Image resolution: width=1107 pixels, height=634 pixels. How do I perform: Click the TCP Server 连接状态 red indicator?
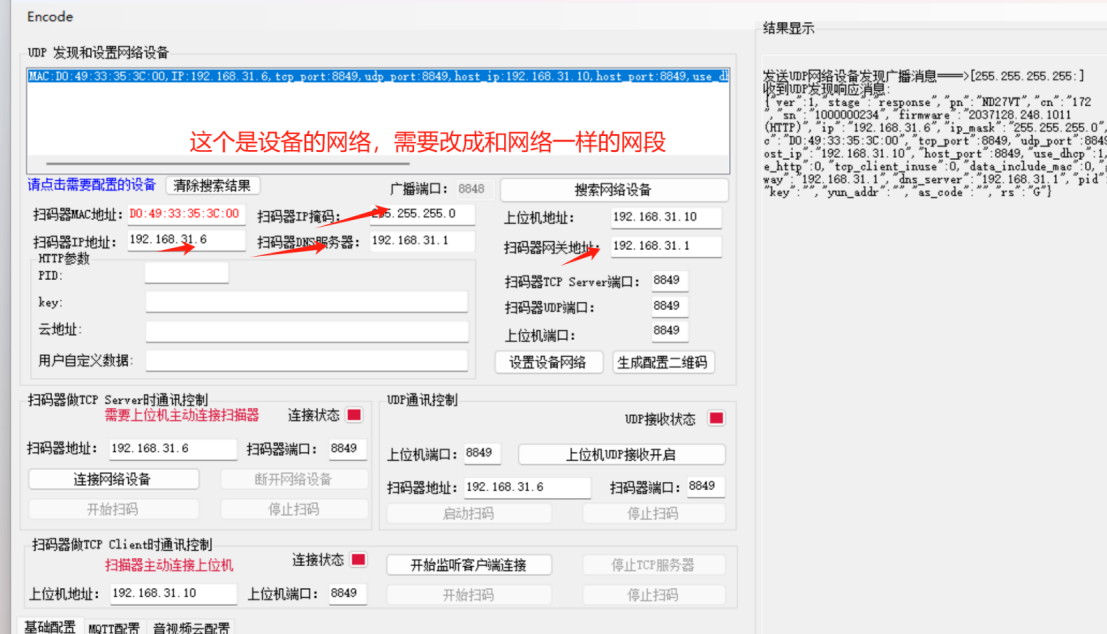click(354, 415)
